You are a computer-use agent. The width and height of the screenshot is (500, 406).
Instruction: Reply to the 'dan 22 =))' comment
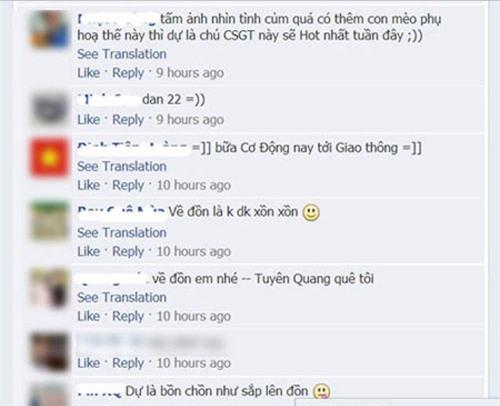click(x=128, y=120)
